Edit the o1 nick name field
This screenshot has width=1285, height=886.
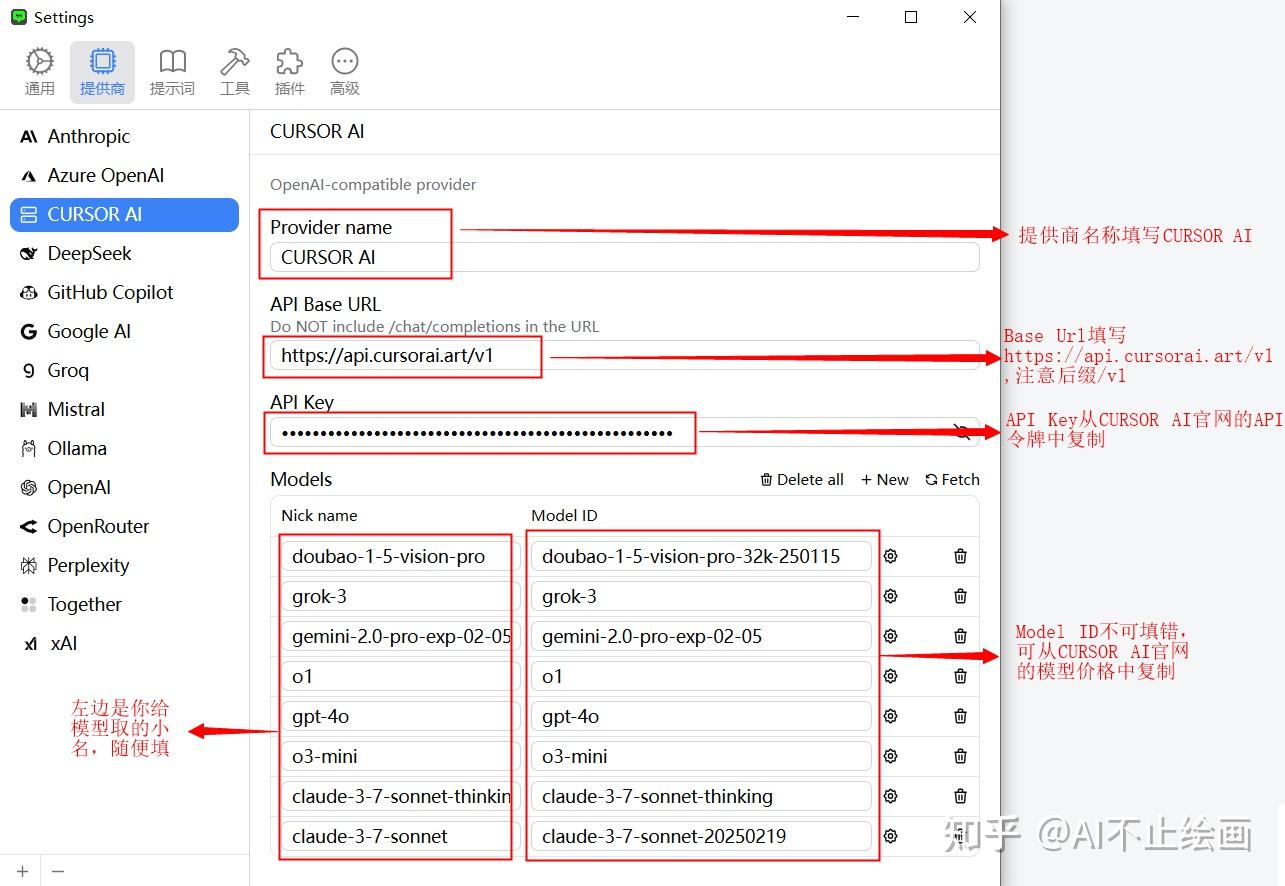click(401, 676)
